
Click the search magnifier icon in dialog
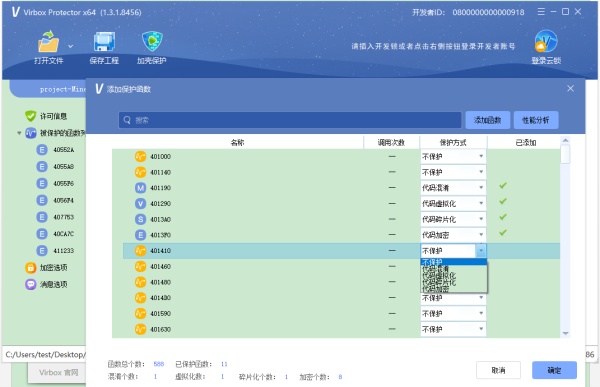(127, 120)
